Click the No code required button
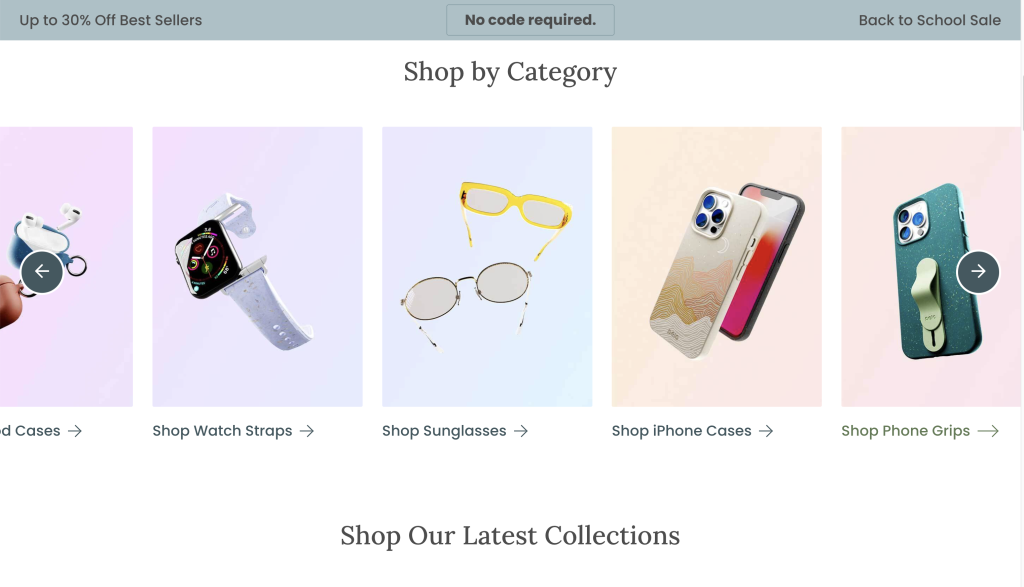1024x587 pixels. click(530, 20)
